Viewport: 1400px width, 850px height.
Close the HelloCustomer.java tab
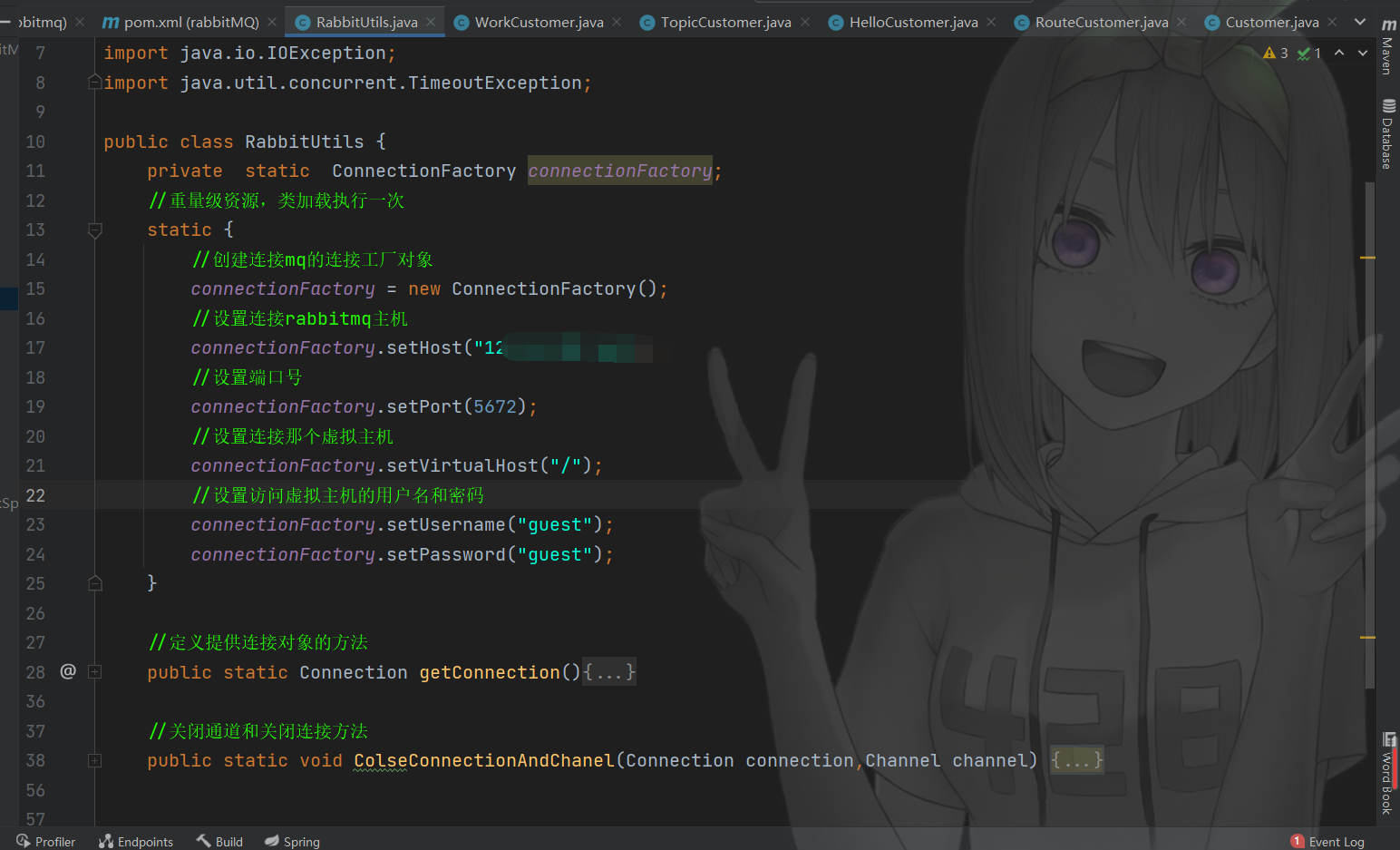coord(991,22)
